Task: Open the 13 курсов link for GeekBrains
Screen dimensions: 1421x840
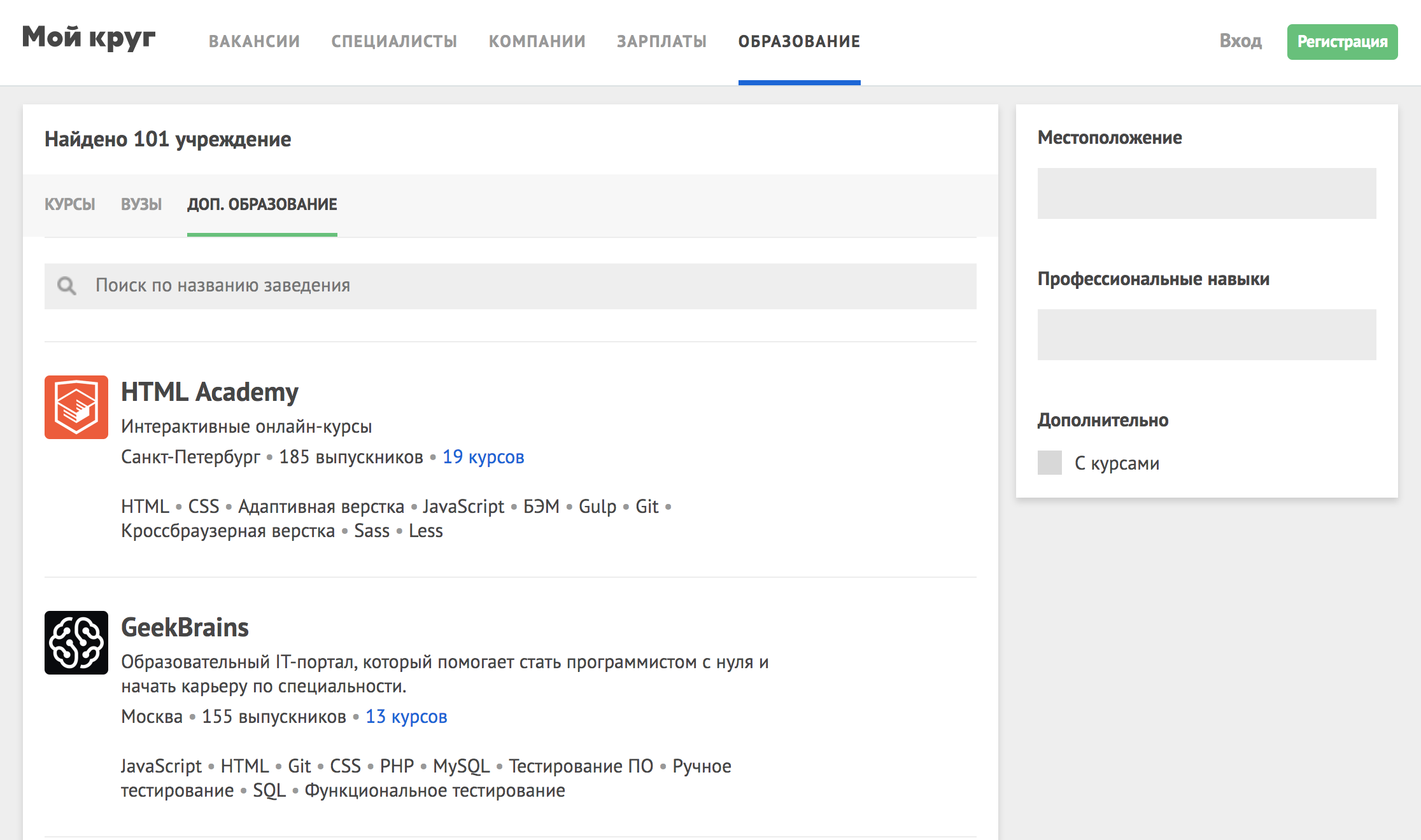Action: [406, 717]
